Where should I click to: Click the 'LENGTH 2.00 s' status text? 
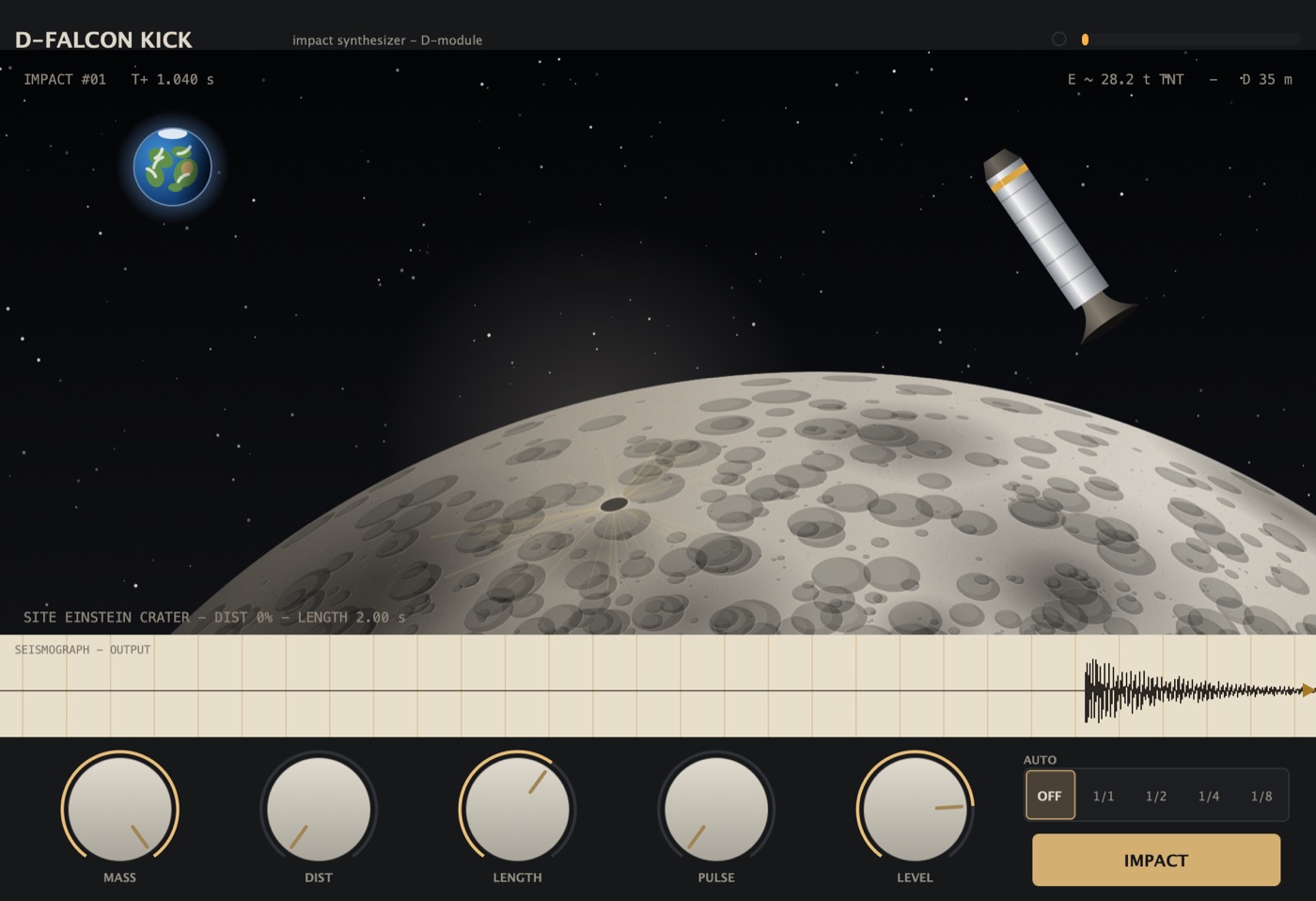pos(352,617)
